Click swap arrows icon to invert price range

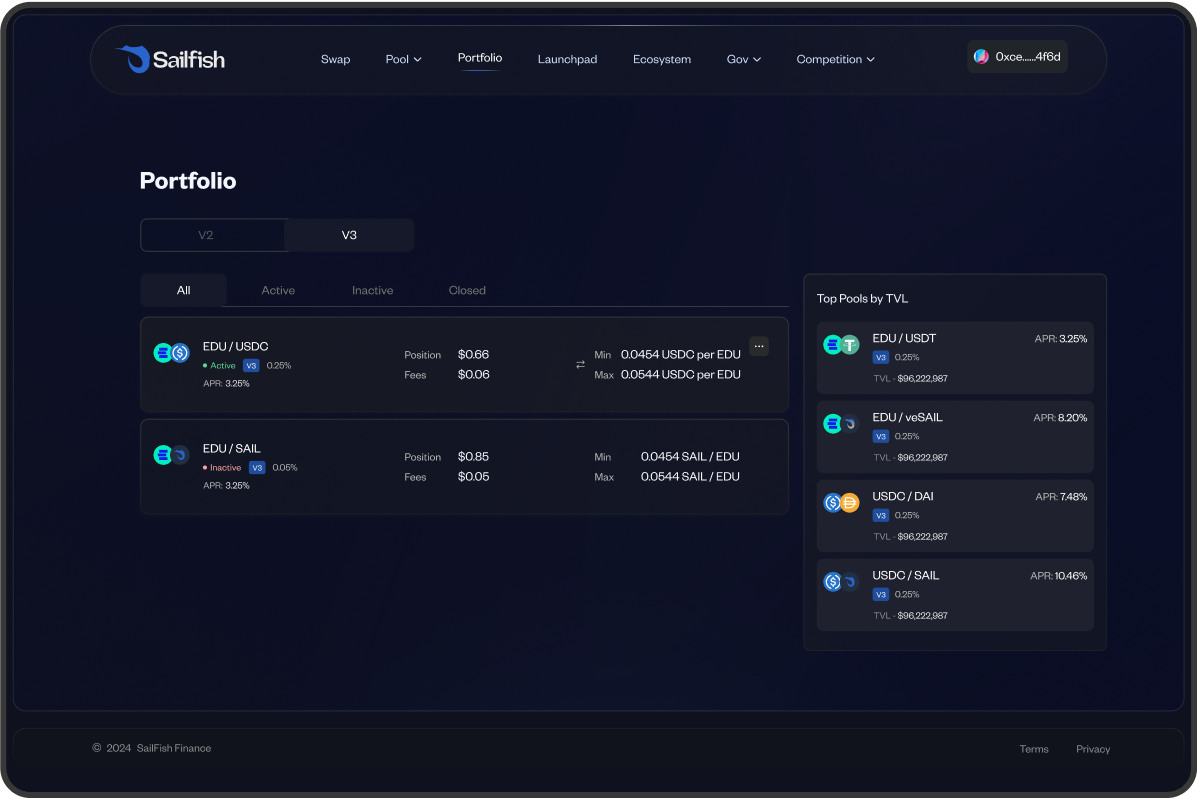[580, 365]
